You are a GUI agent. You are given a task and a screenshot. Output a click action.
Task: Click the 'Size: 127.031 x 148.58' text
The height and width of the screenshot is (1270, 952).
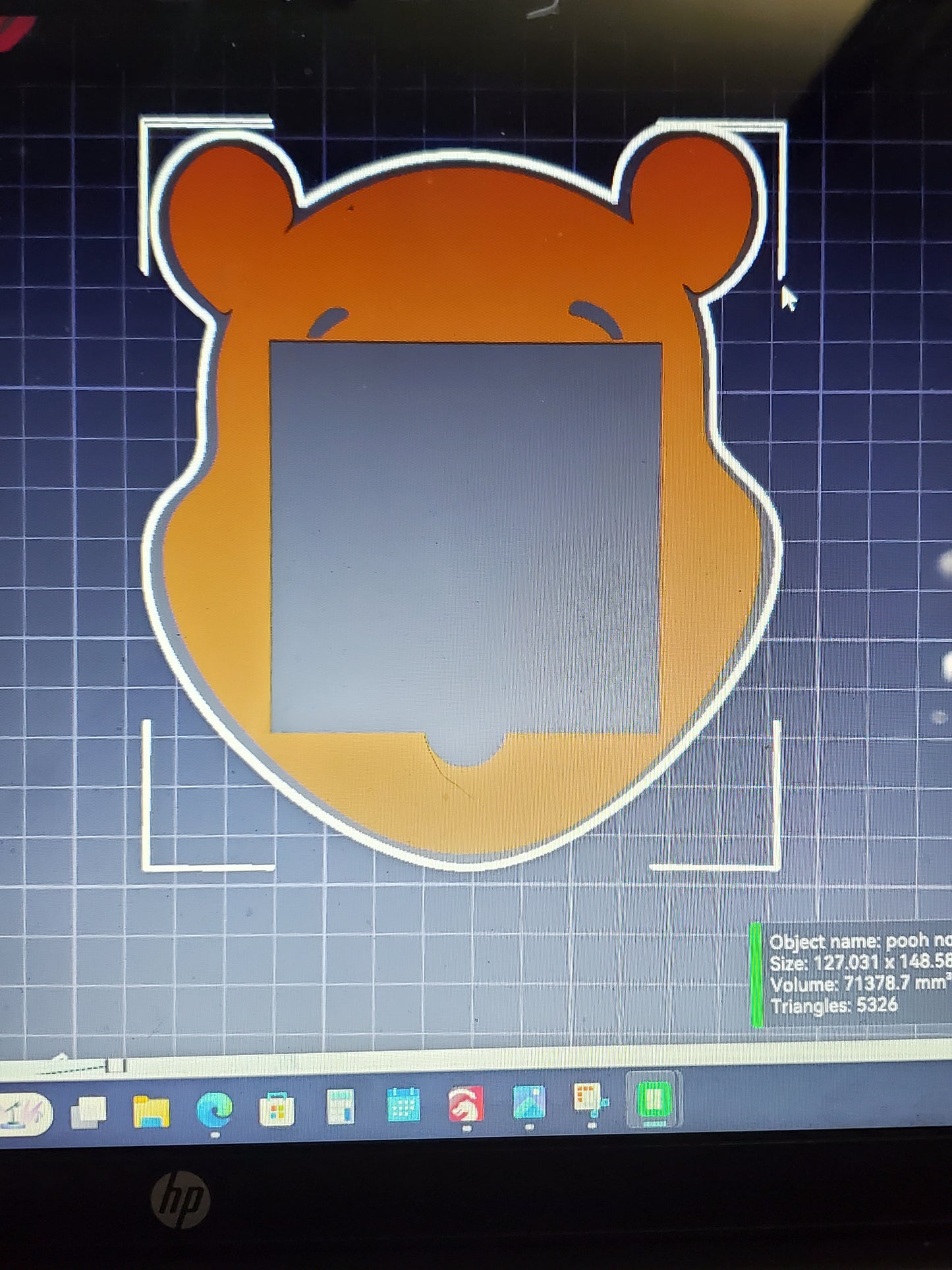860,962
